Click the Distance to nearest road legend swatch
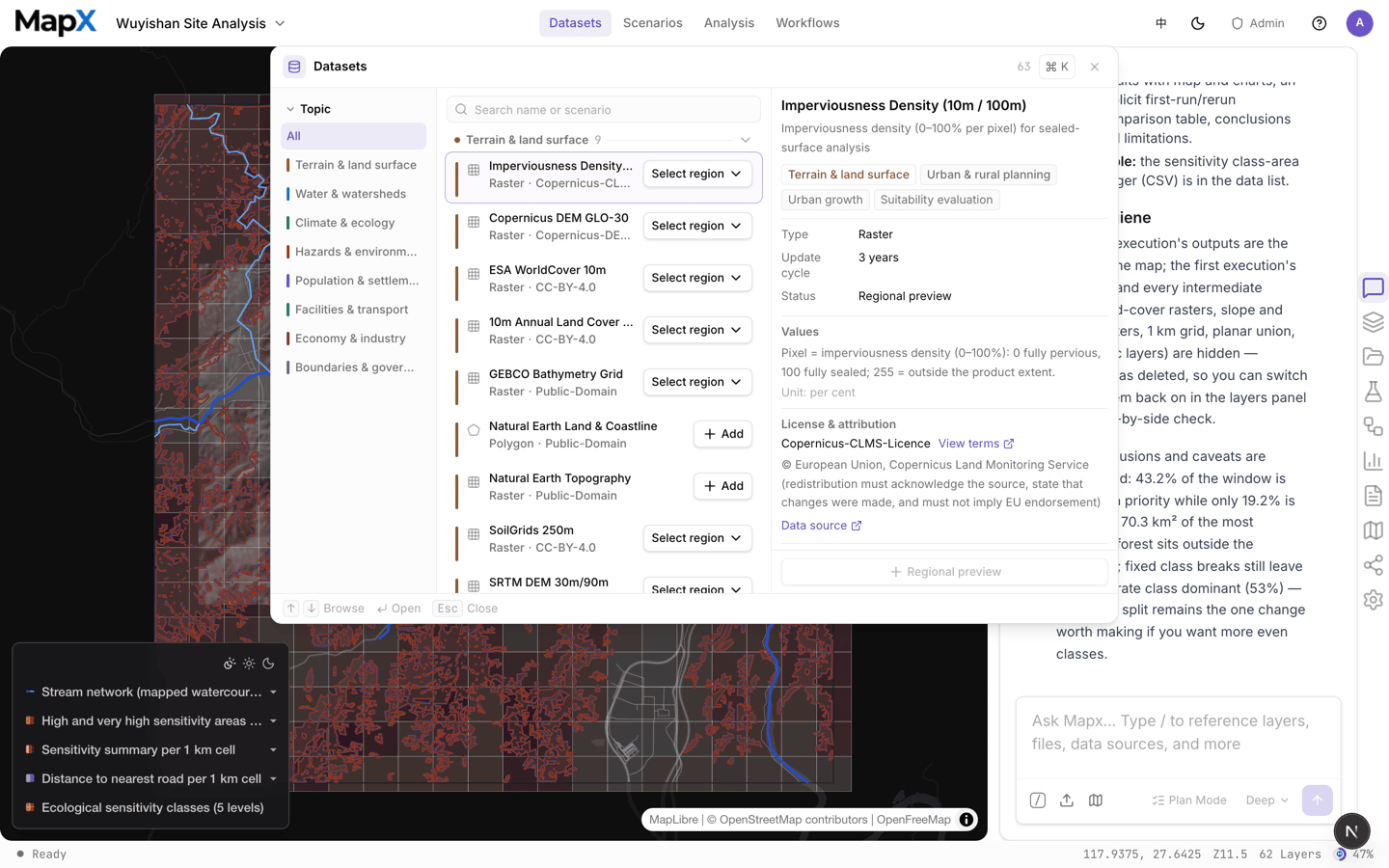This screenshot has height=868, width=1389. coord(30,778)
